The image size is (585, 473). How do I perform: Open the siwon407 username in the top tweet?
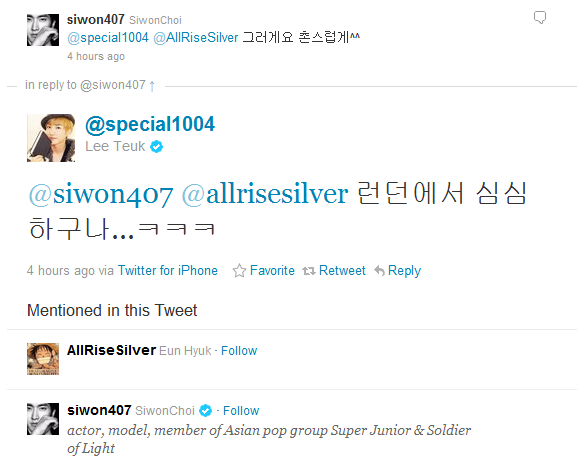[x=96, y=19]
